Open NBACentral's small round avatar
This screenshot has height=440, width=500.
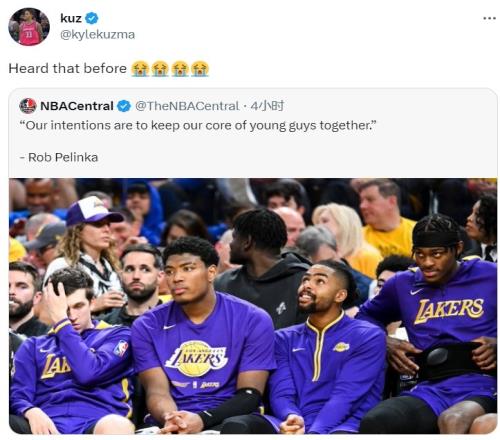pos(28,106)
